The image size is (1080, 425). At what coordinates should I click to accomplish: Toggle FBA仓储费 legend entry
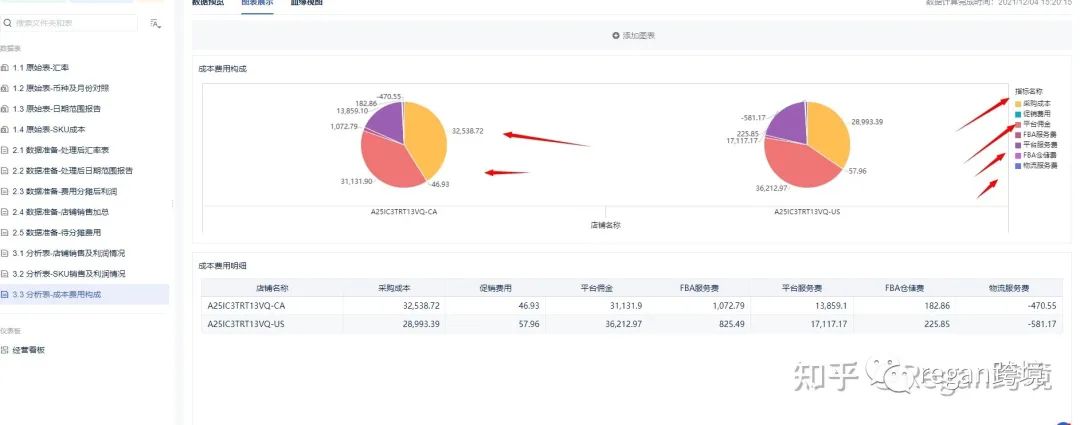point(1036,156)
